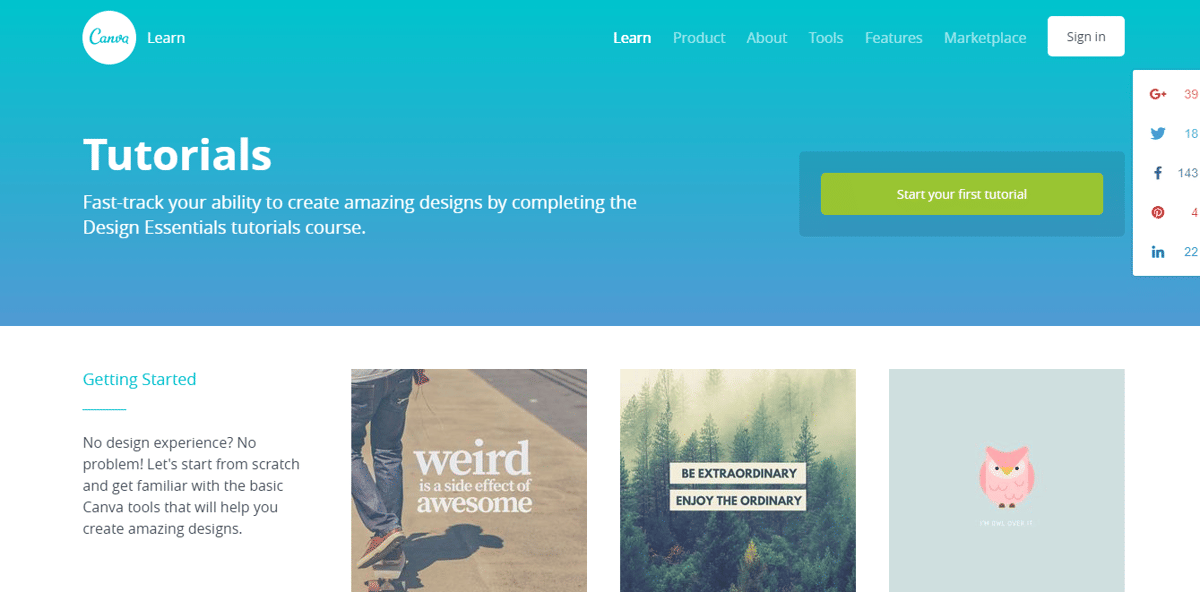Screen dimensions: 1200x592
Task: Click the Facebook share count 143
Action: click(x=1187, y=173)
